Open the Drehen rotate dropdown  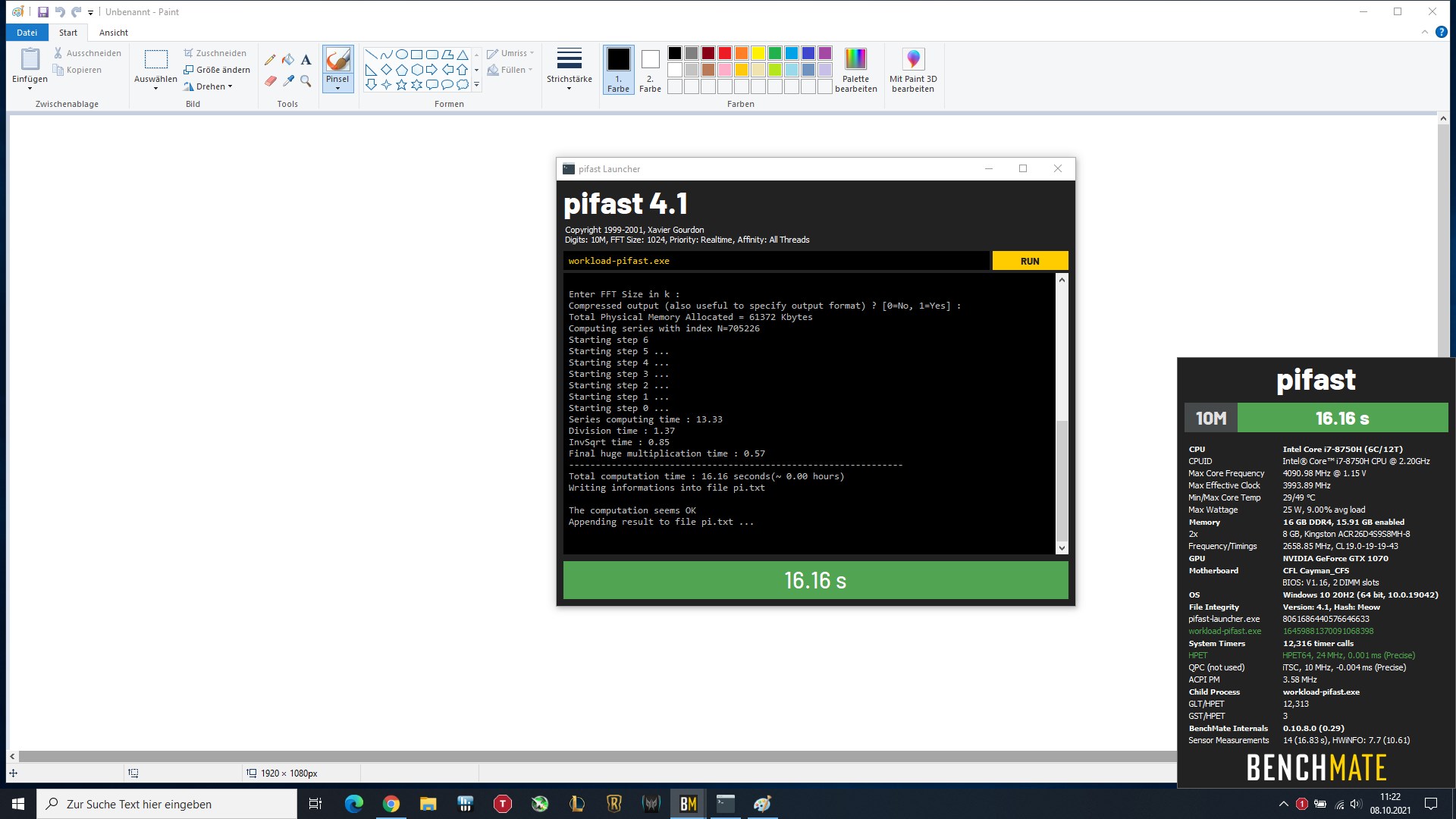point(208,86)
